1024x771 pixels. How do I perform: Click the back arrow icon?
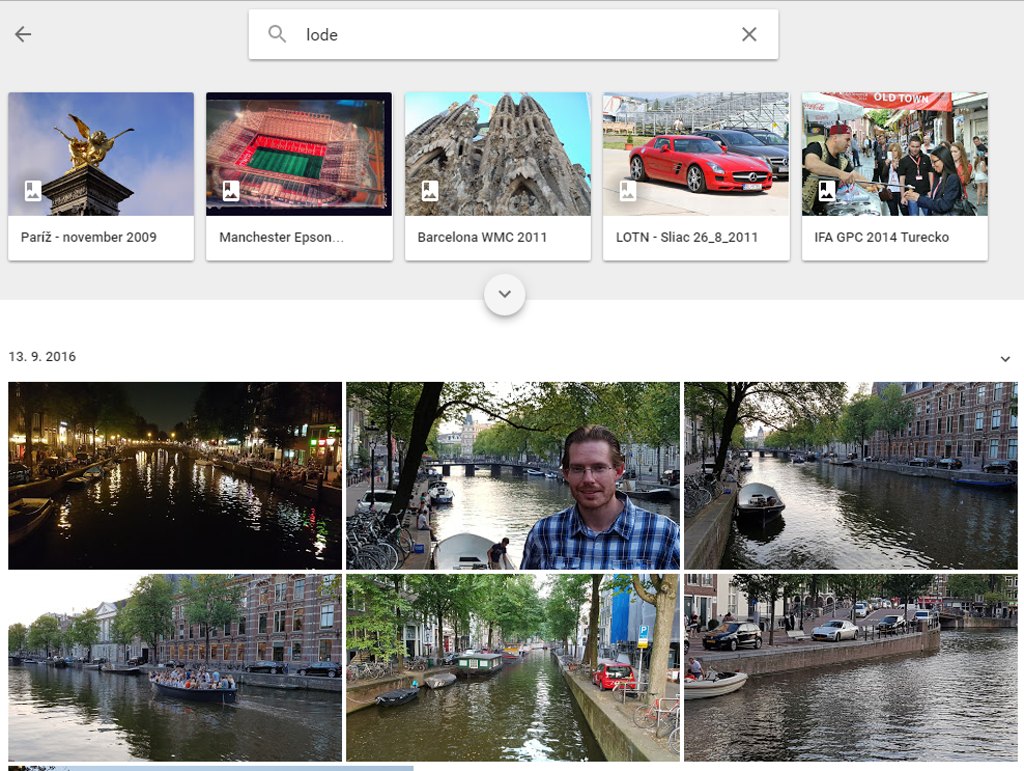coord(23,35)
